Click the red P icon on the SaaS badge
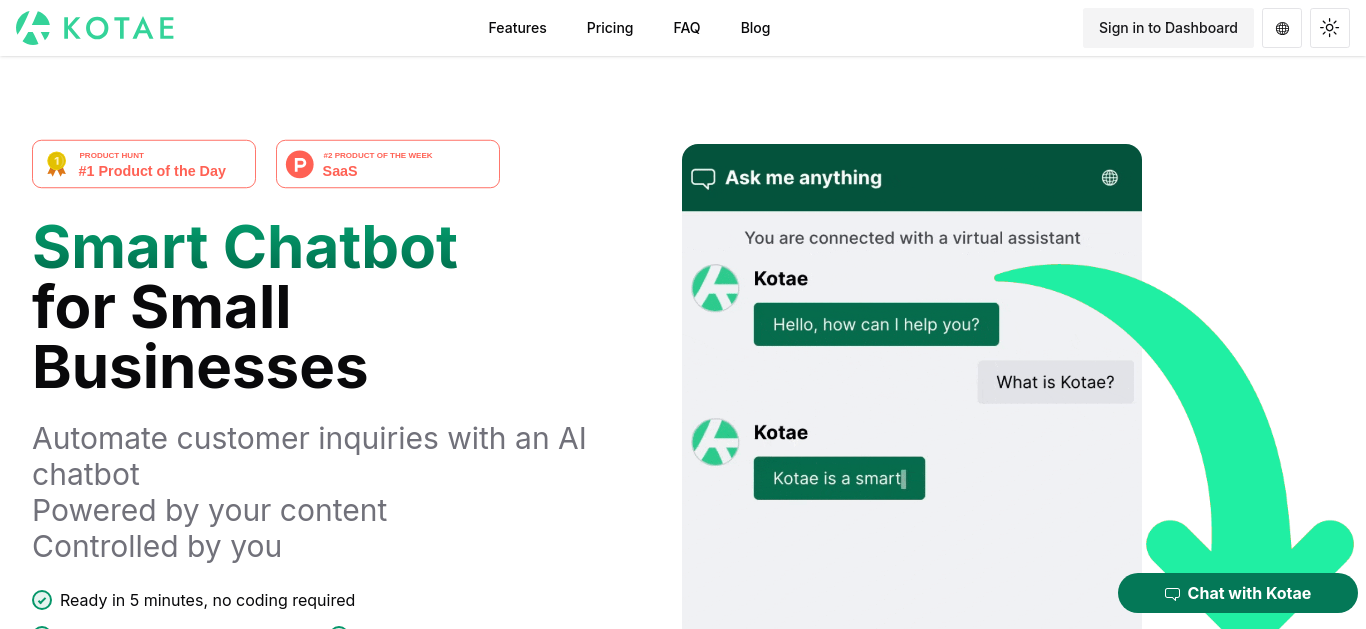 pos(300,164)
